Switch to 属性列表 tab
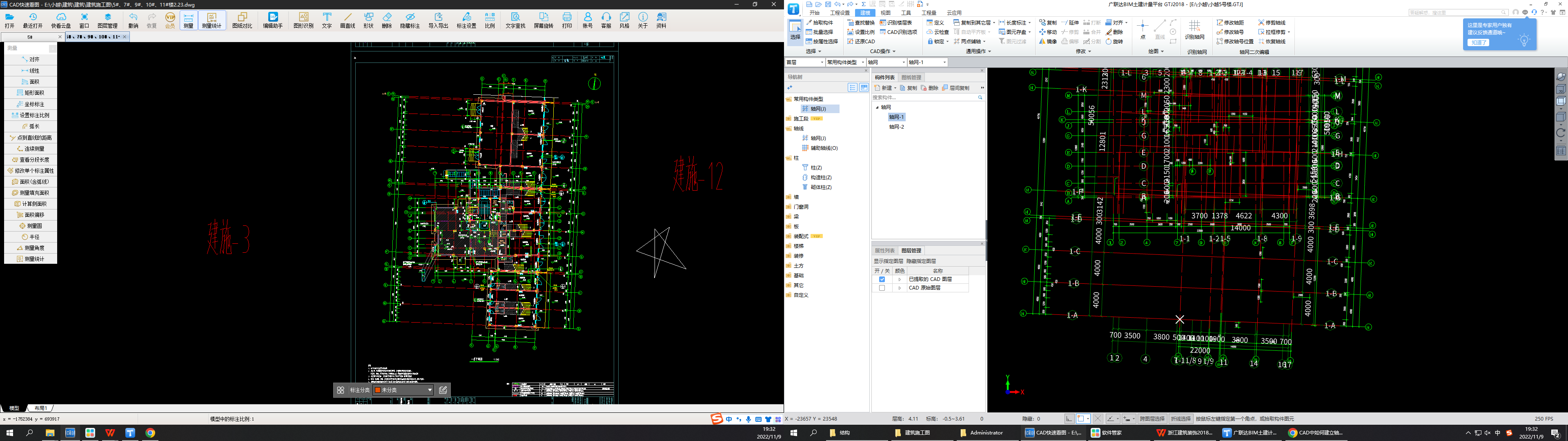This screenshot has width=1568, height=441. tap(884, 250)
